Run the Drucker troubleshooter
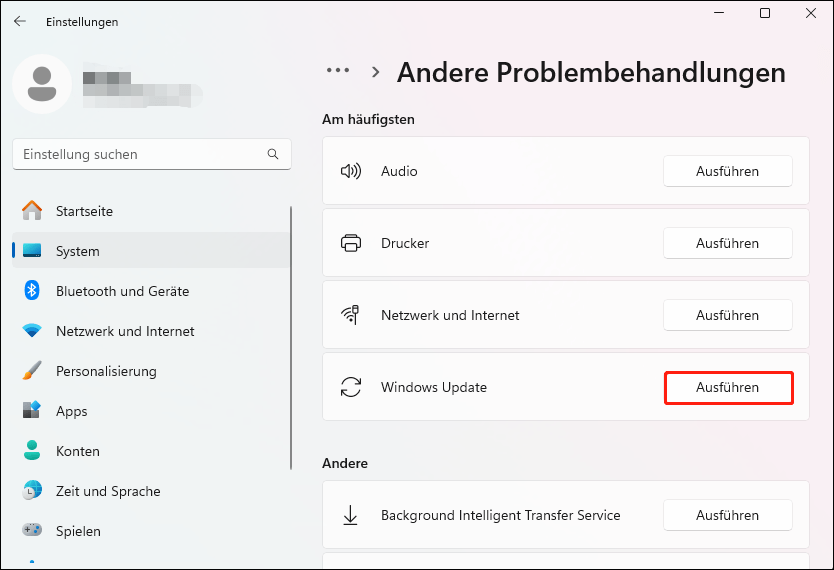This screenshot has height=570, width=834. [x=728, y=243]
